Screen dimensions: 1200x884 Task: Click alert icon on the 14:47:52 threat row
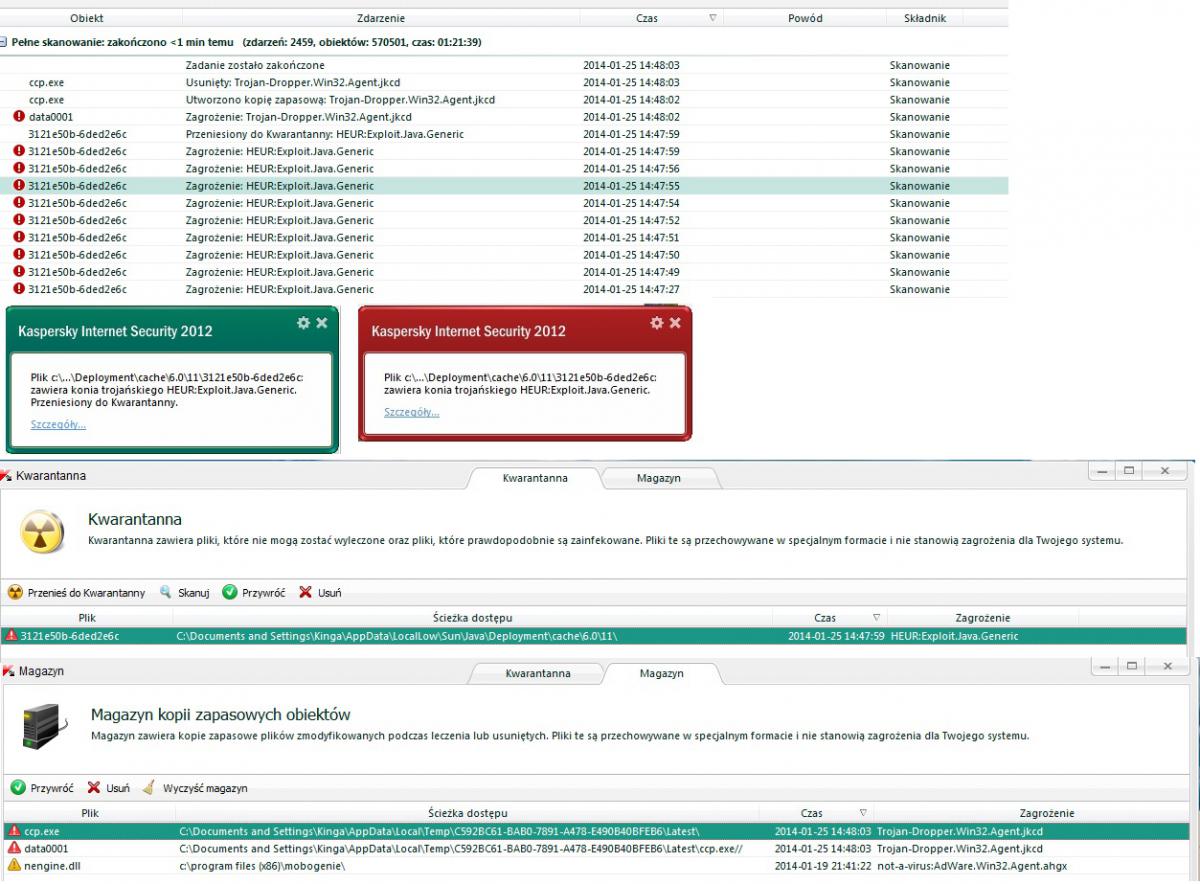tap(19, 220)
